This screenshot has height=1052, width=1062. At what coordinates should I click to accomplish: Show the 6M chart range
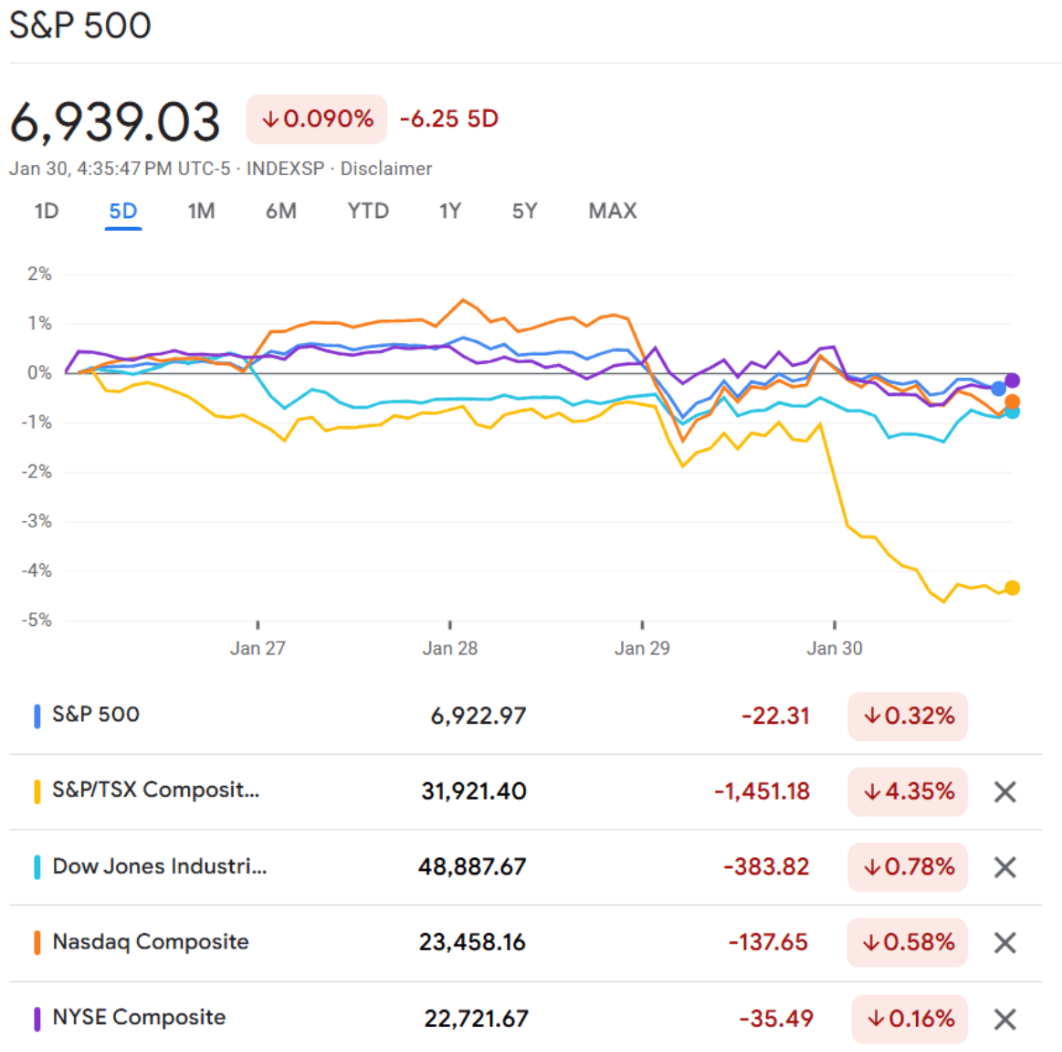[x=281, y=211]
